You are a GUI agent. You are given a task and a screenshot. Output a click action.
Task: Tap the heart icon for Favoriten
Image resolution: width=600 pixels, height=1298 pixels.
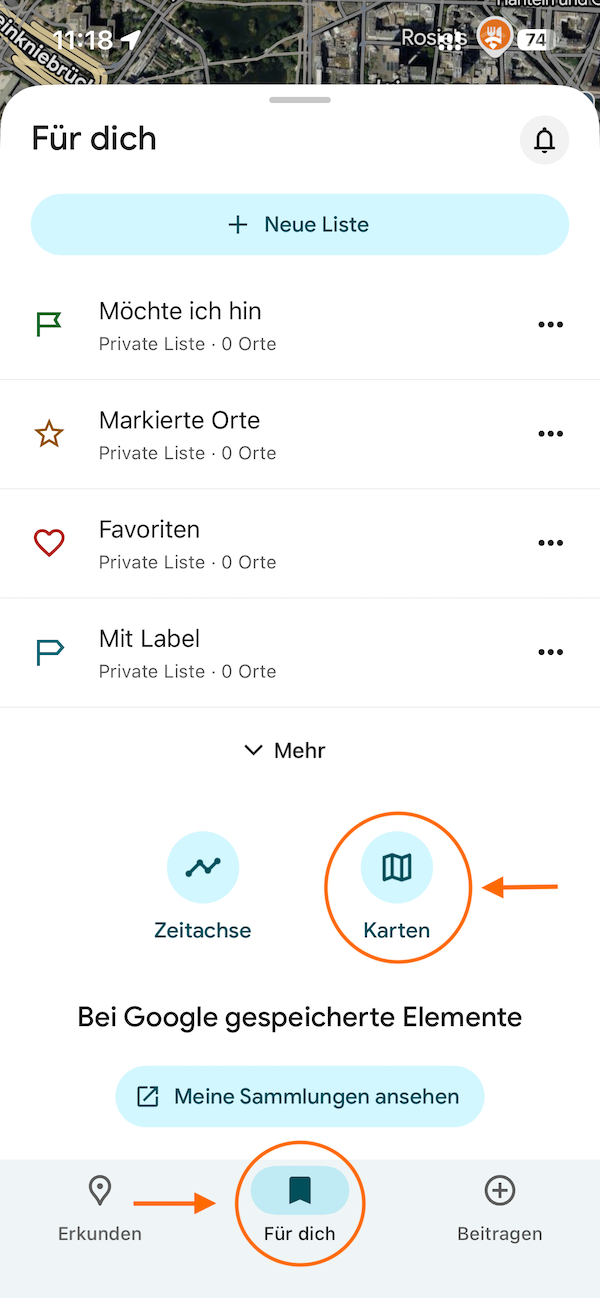click(49, 543)
